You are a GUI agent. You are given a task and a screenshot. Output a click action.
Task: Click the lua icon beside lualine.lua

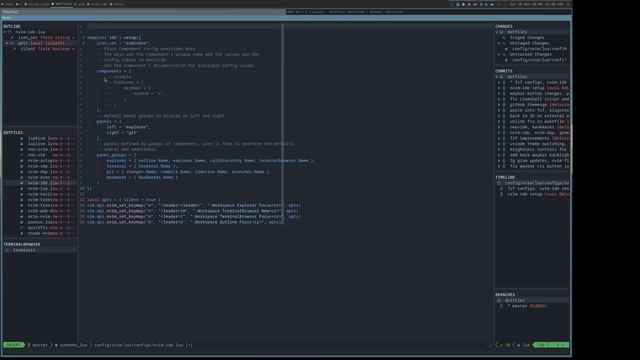pyautogui.click(x=22, y=144)
